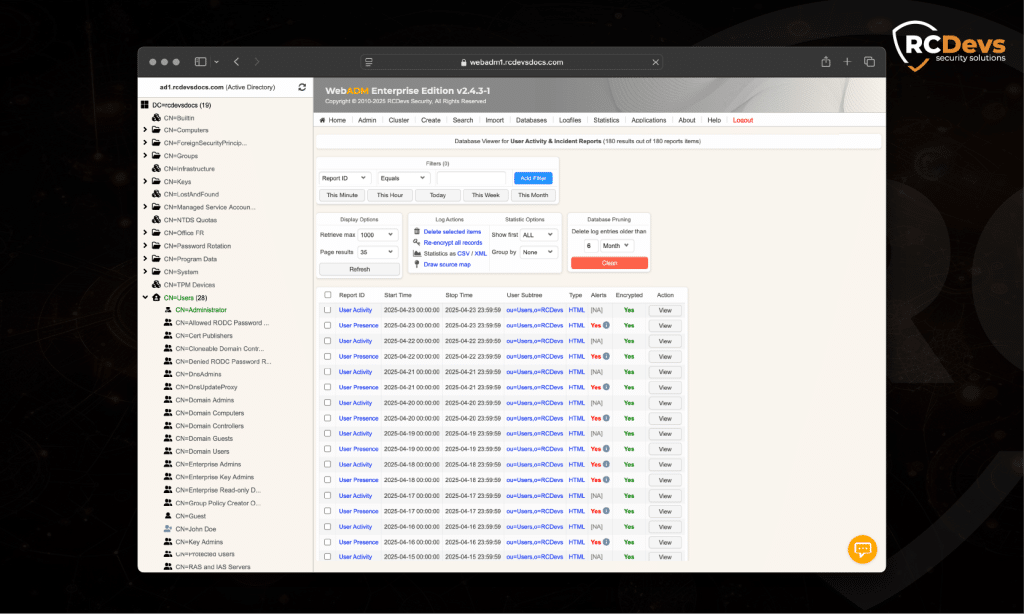Click the browser forward arrow
Image resolution: width=1024 pixels, height=614 pixels.
click(257, 62)
